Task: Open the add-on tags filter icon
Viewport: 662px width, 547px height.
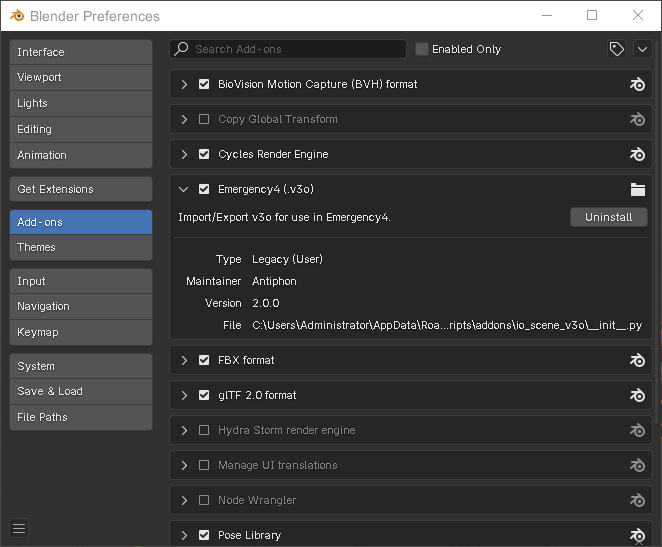Action: tap(617, 49)
